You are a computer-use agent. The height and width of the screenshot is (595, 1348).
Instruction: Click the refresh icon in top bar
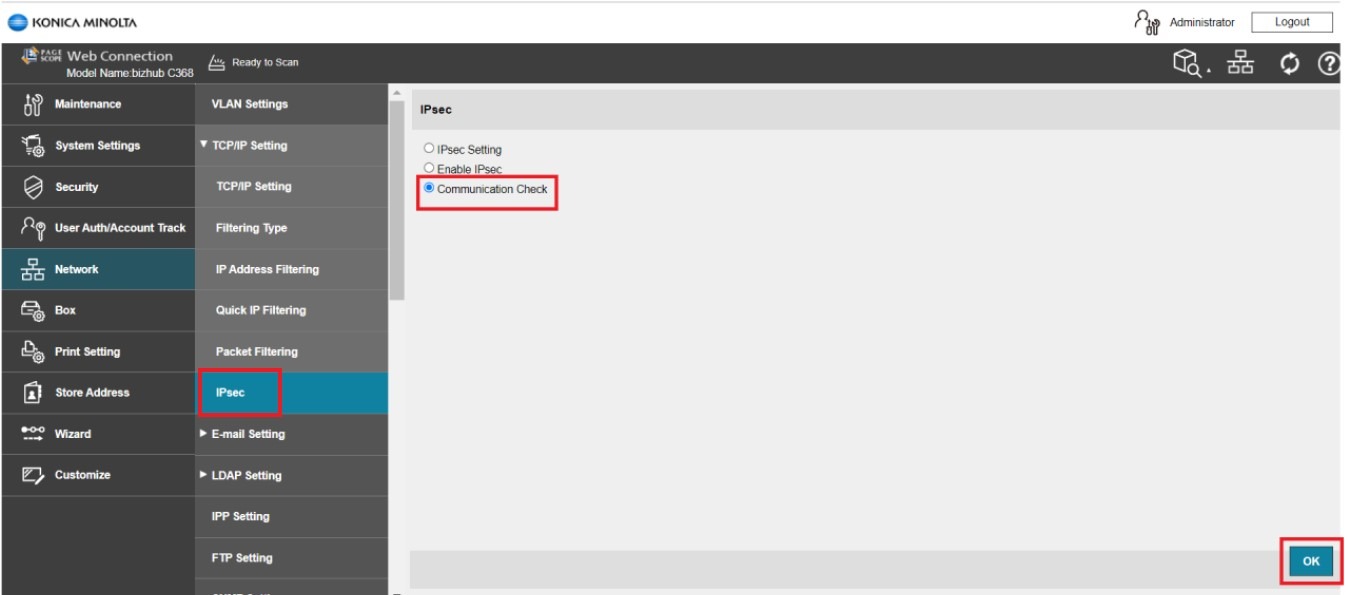click(x=1290, y=64)
